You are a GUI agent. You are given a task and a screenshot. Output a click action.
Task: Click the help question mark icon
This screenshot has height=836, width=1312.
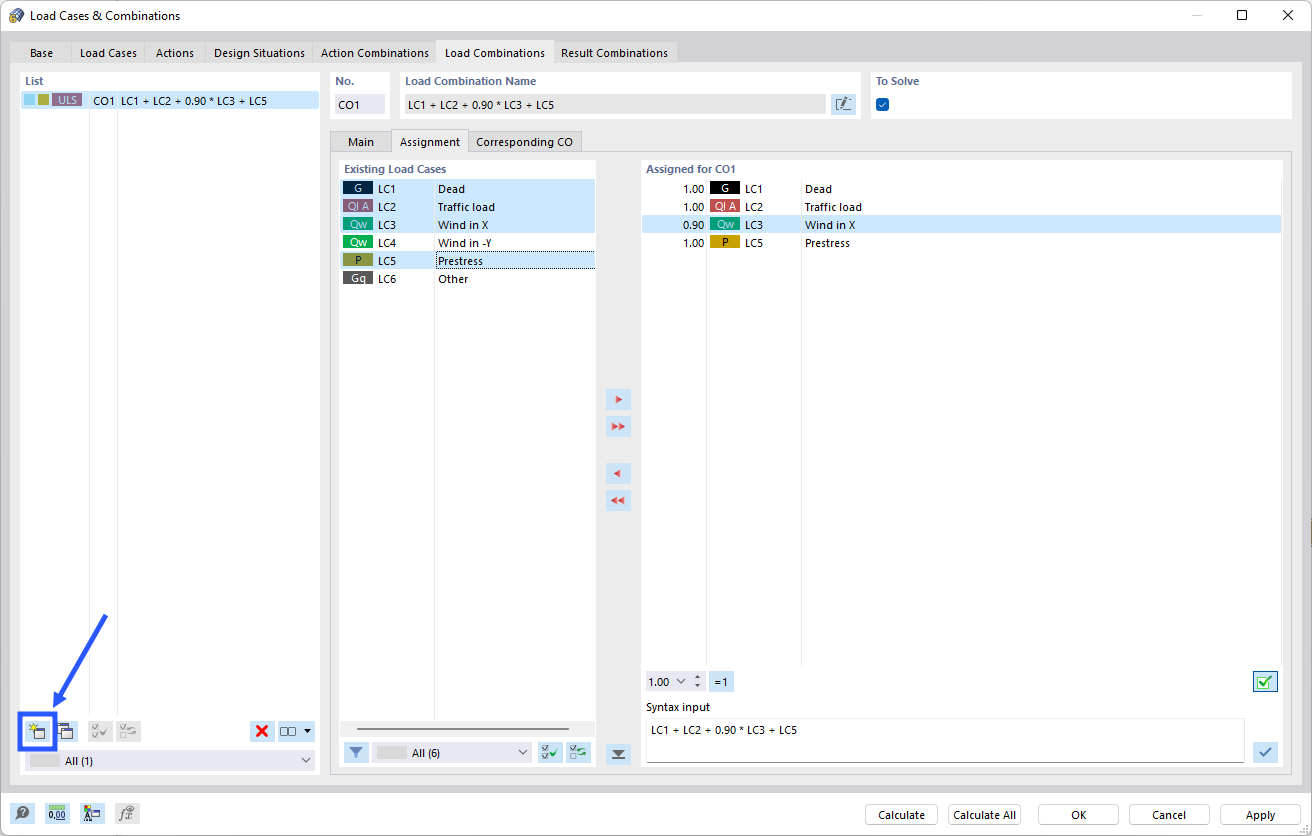click(x=22, y=813)
